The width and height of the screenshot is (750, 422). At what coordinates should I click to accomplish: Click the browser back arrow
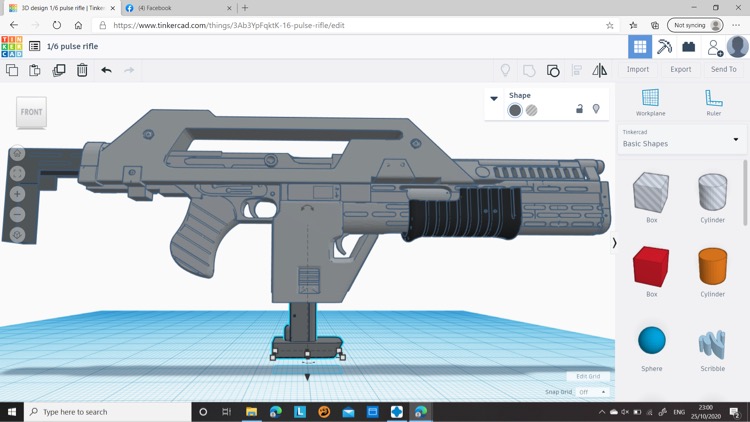14,25
